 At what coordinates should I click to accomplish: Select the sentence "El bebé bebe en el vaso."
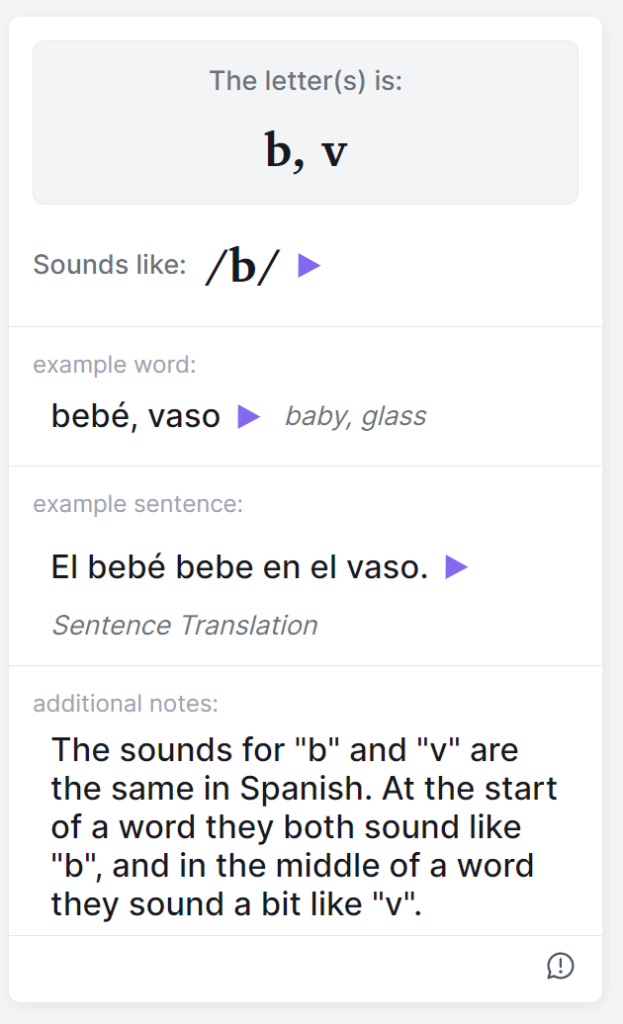click(x=239, y=568)
